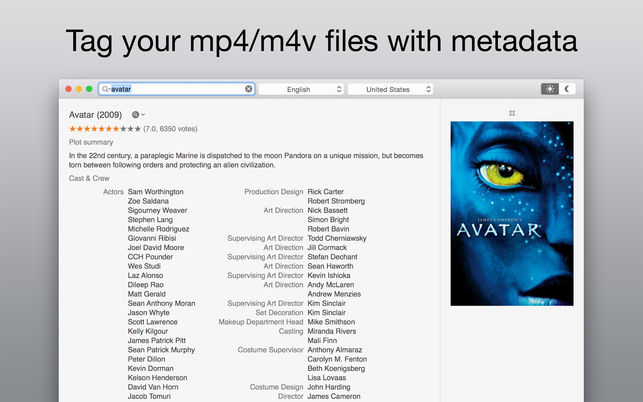Select actor Zoe Saldana
Screen dimensions: 643x402
coord(148,201)
